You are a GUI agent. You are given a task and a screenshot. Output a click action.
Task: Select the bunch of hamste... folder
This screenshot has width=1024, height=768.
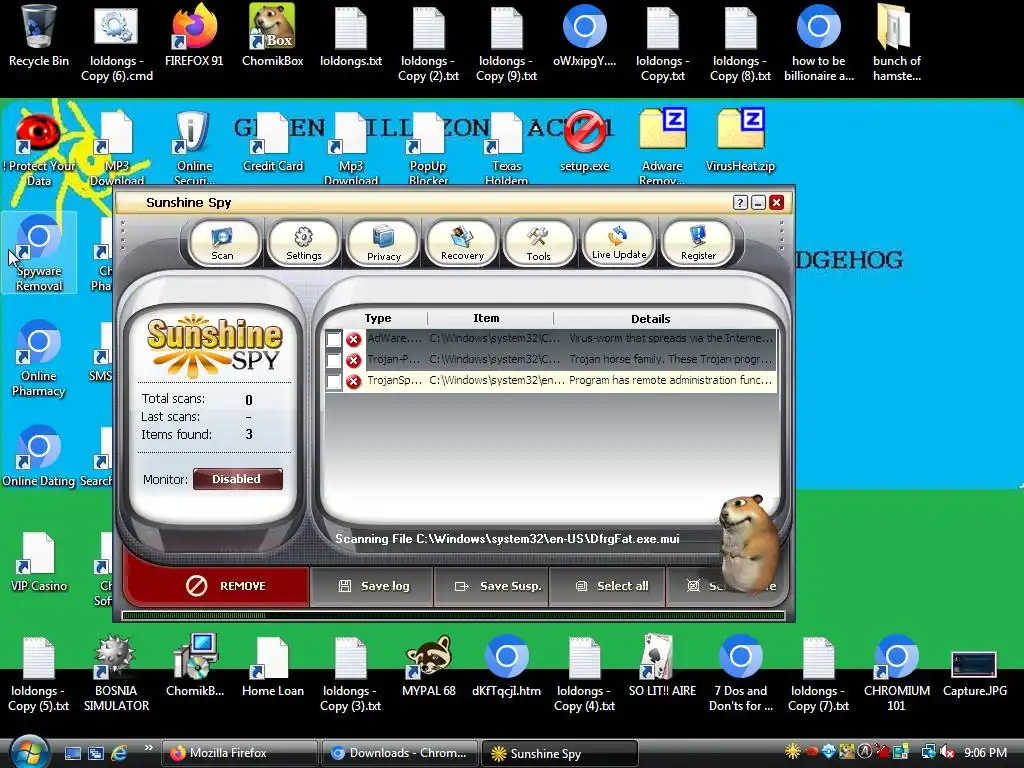click(x=897, y=42)
